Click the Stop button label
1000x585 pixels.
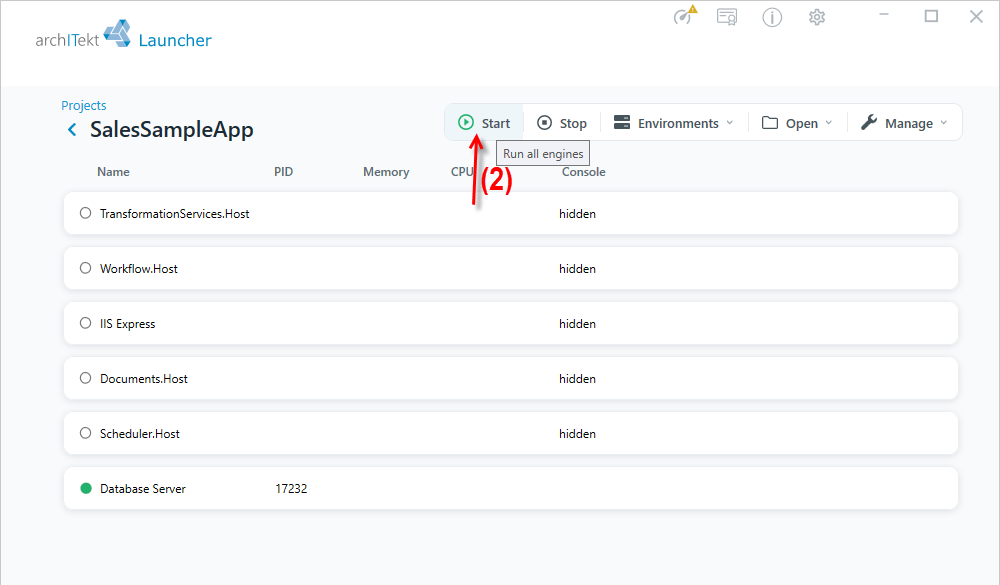point(573,123)
